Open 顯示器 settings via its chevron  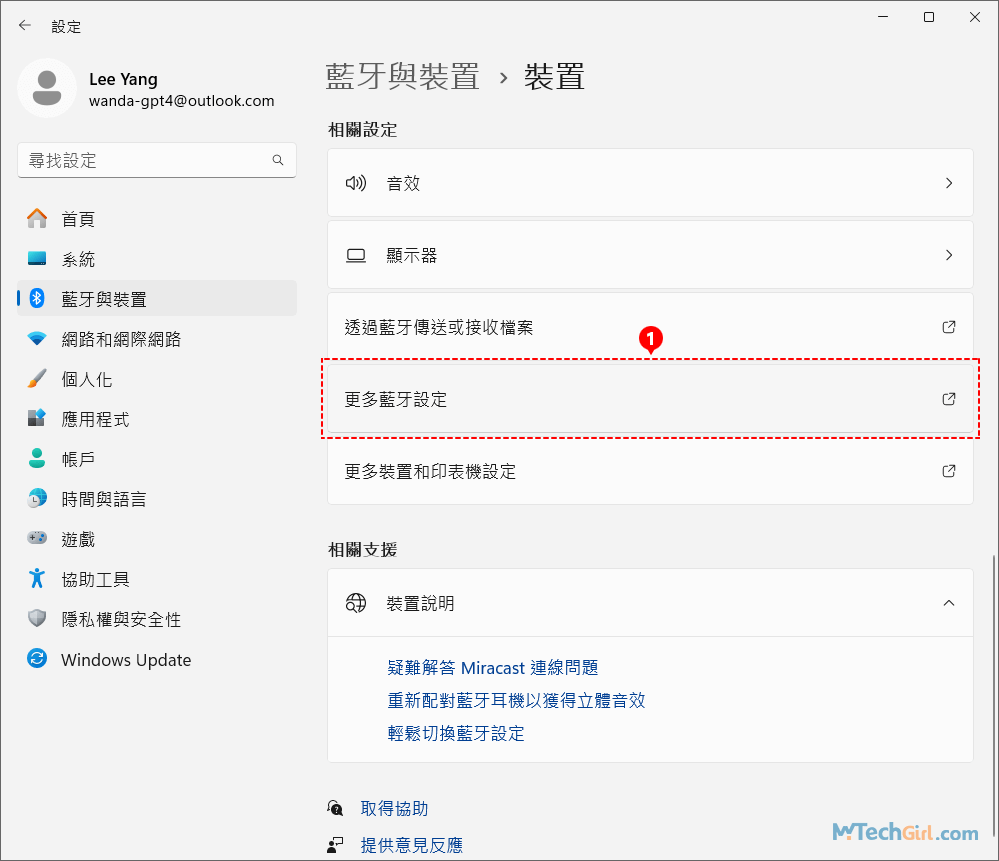(948, 254)
